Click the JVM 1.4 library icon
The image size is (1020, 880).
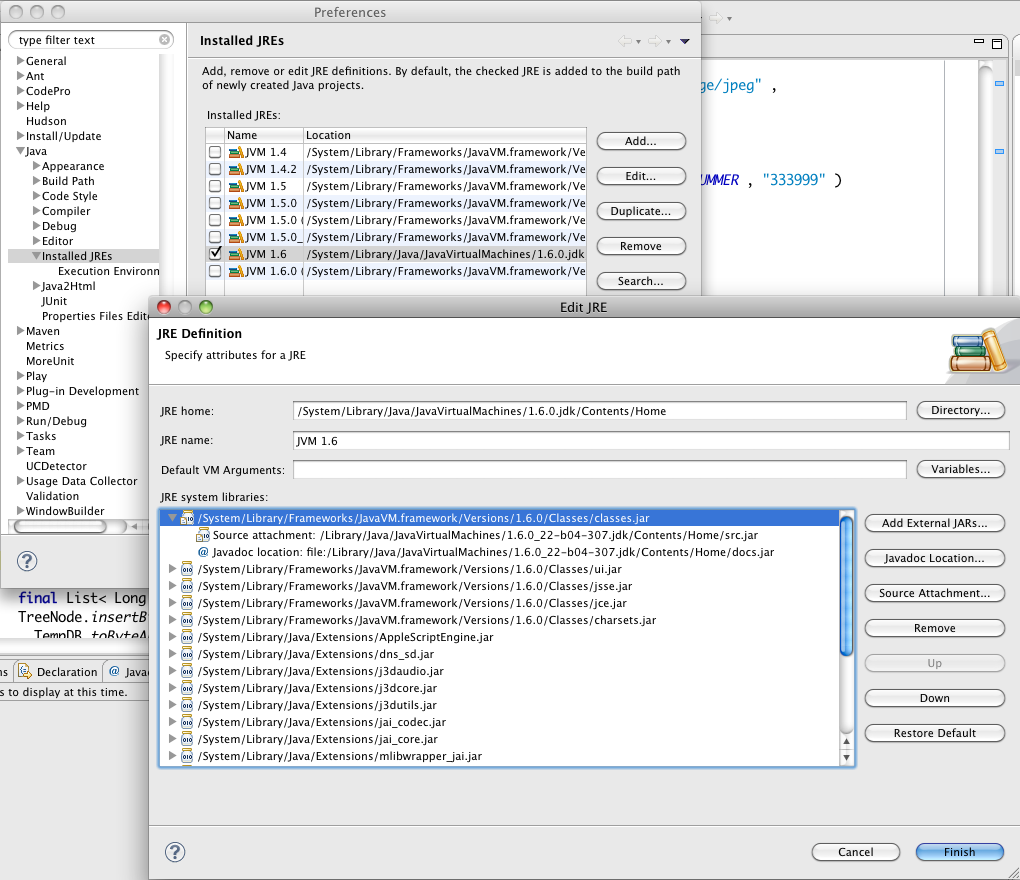pos(236,152)
